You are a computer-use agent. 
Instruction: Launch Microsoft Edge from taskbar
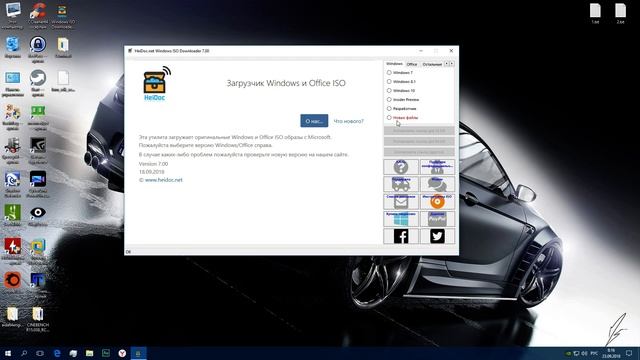pyautogui.click(x=57, y=353)
